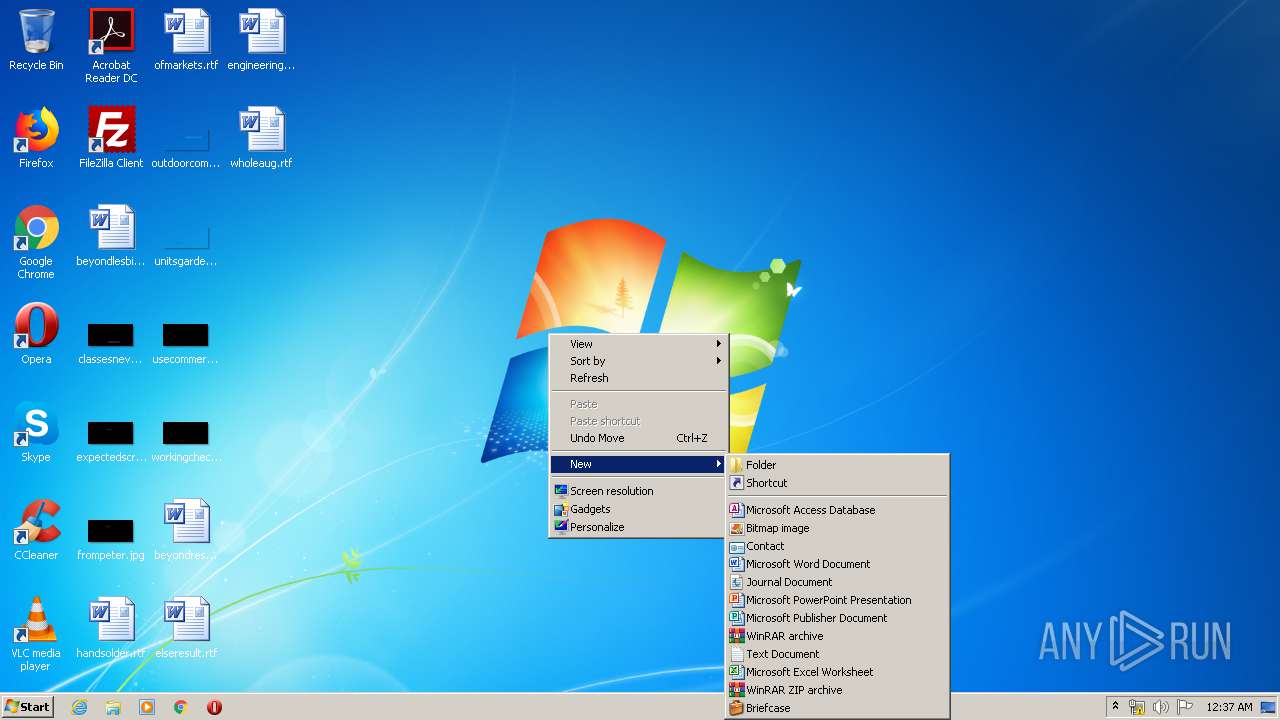This screenshot has height=720, width=1280.
Task: Create new Microsoft Access Database
Action: point(837,510)
